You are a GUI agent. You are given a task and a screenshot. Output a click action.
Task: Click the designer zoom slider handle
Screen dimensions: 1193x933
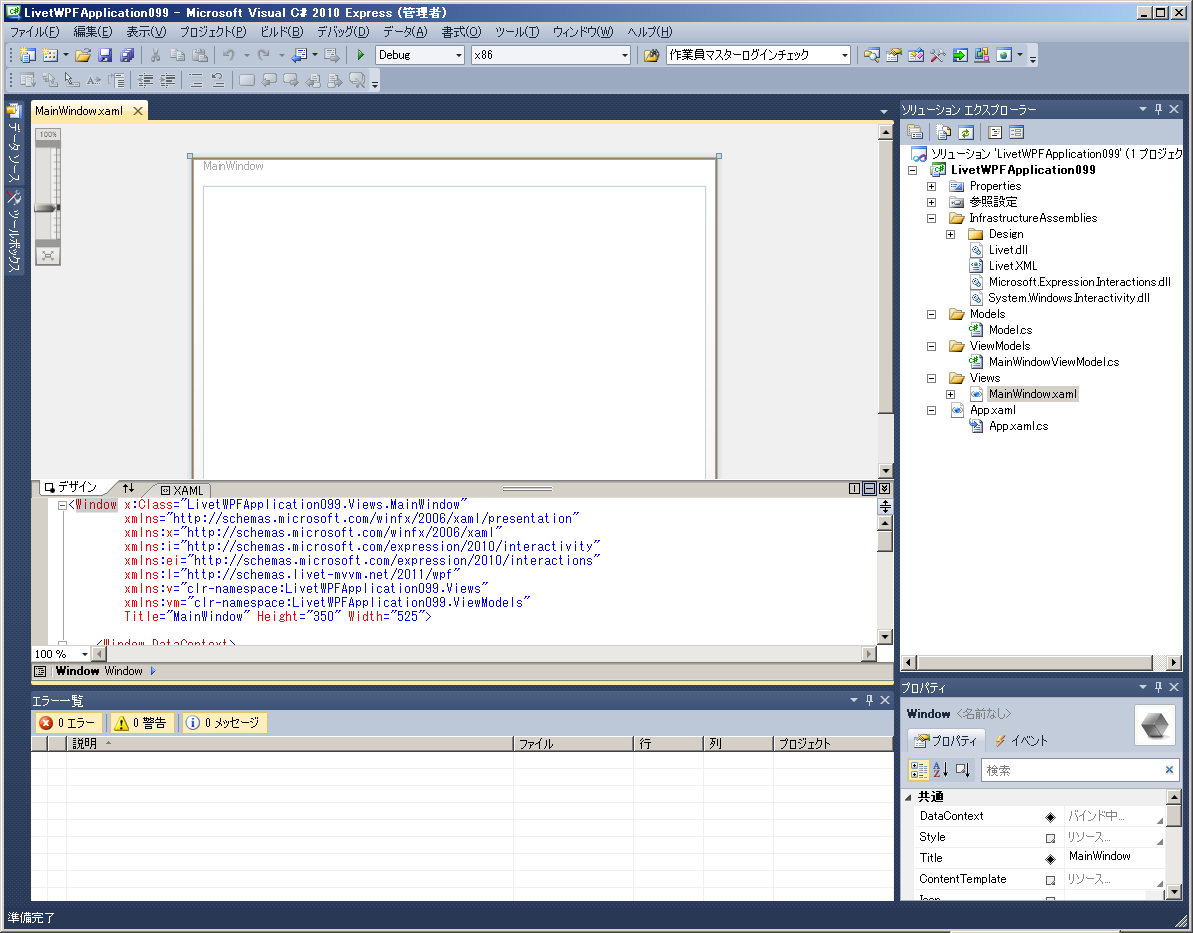tap(47, 208)
